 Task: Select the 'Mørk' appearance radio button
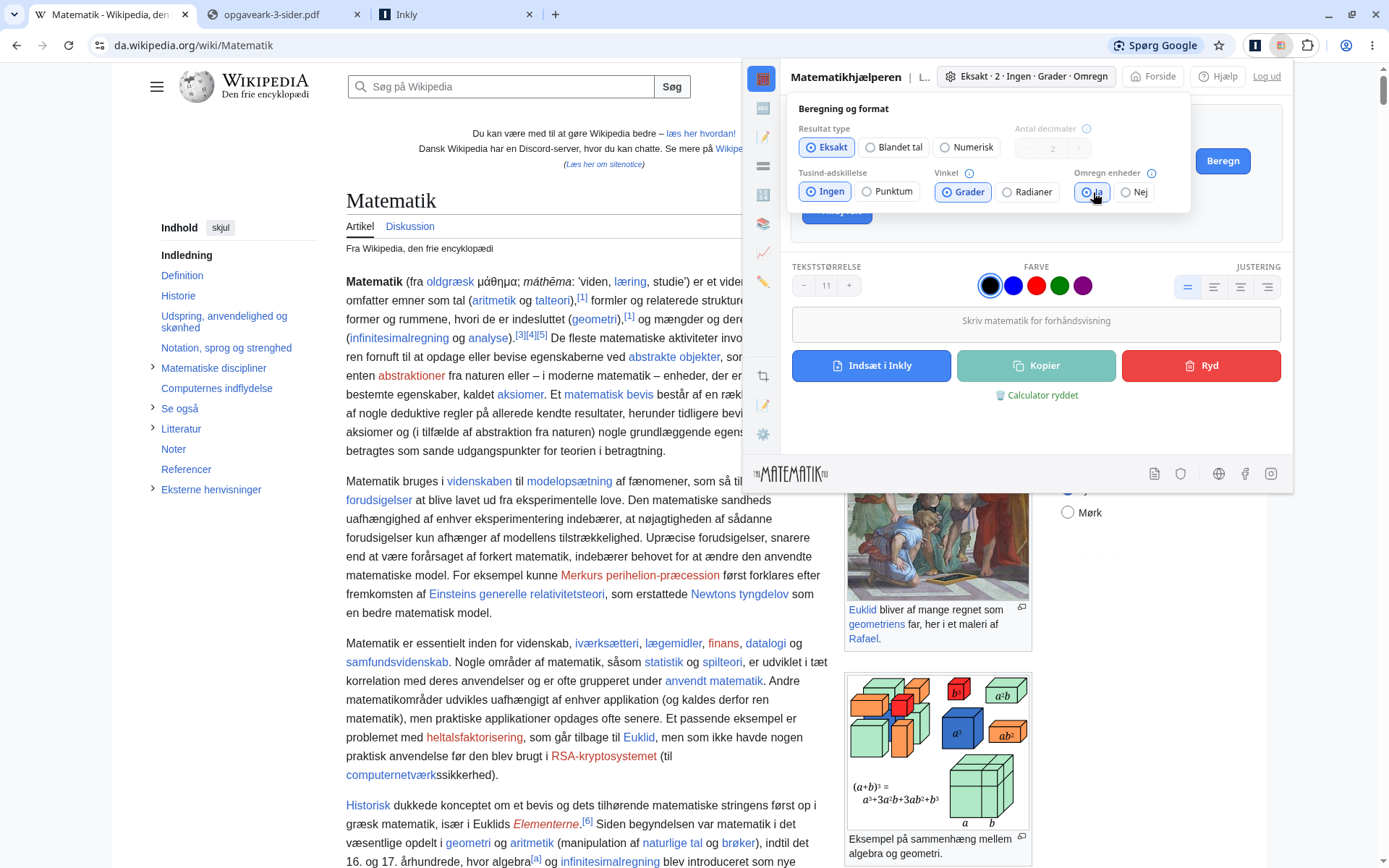[1068, 513]
